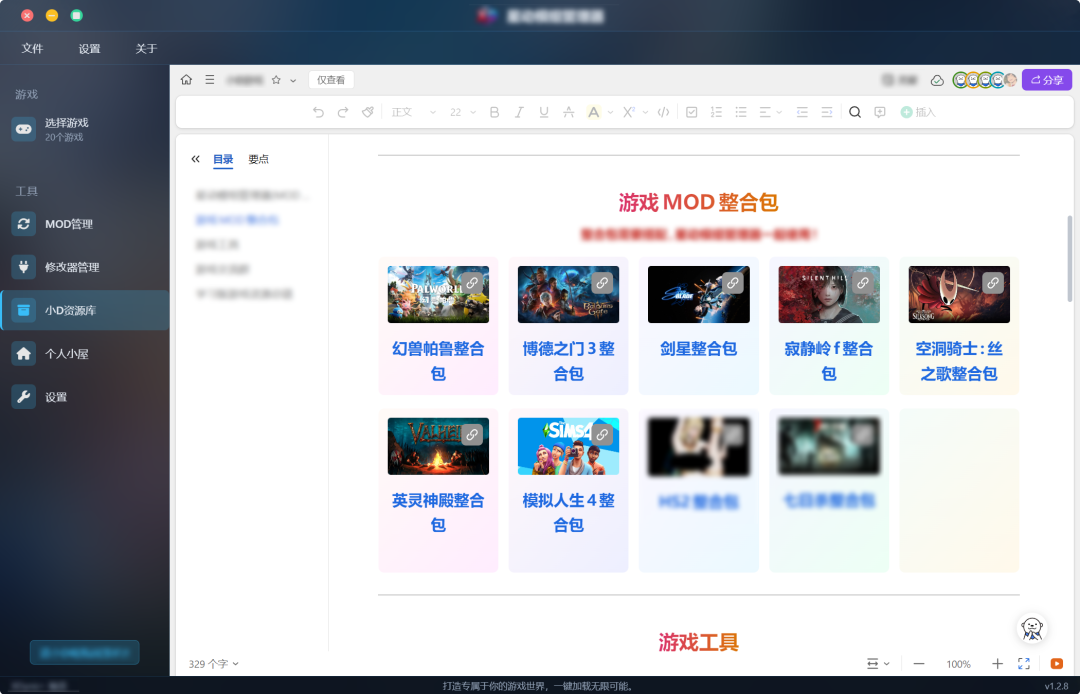This screenshot has height=694, width=1080.
Task: Click the zoom out minus button
Action: pyautogui.click(x=919, y=664)
